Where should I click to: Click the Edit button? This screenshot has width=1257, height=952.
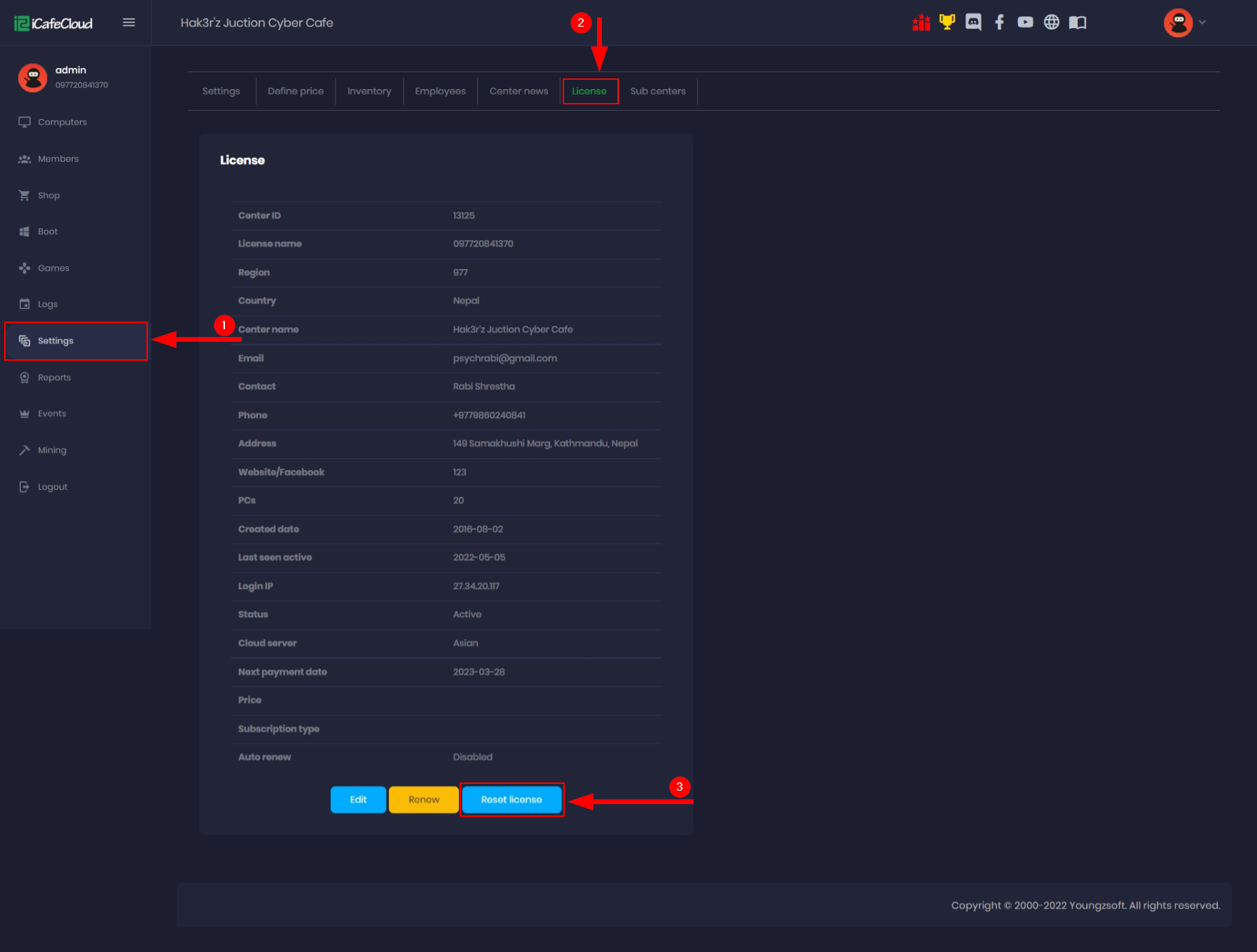click(x=358, y=799)
